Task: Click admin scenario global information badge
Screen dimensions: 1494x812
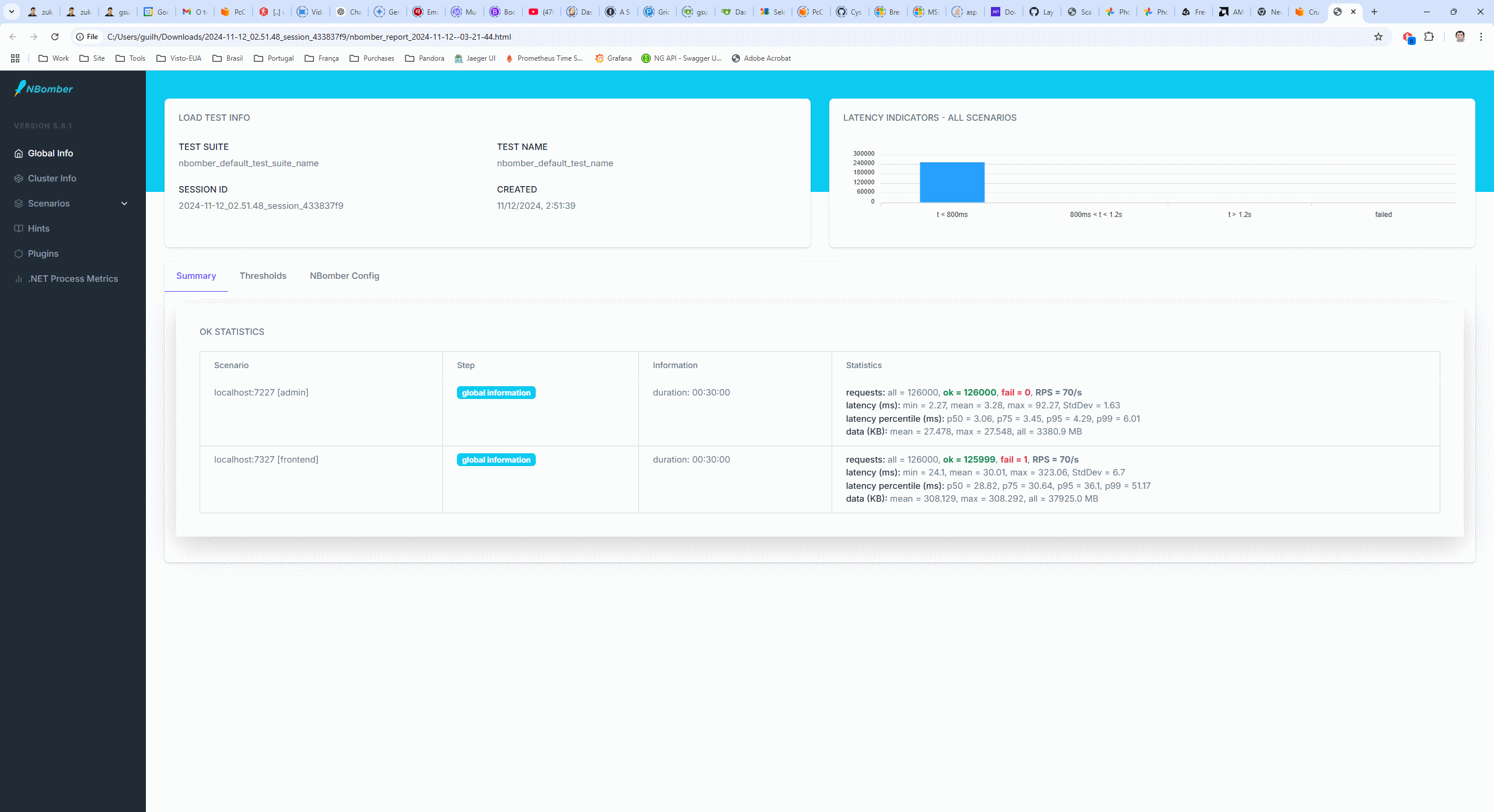Action: 496,393
